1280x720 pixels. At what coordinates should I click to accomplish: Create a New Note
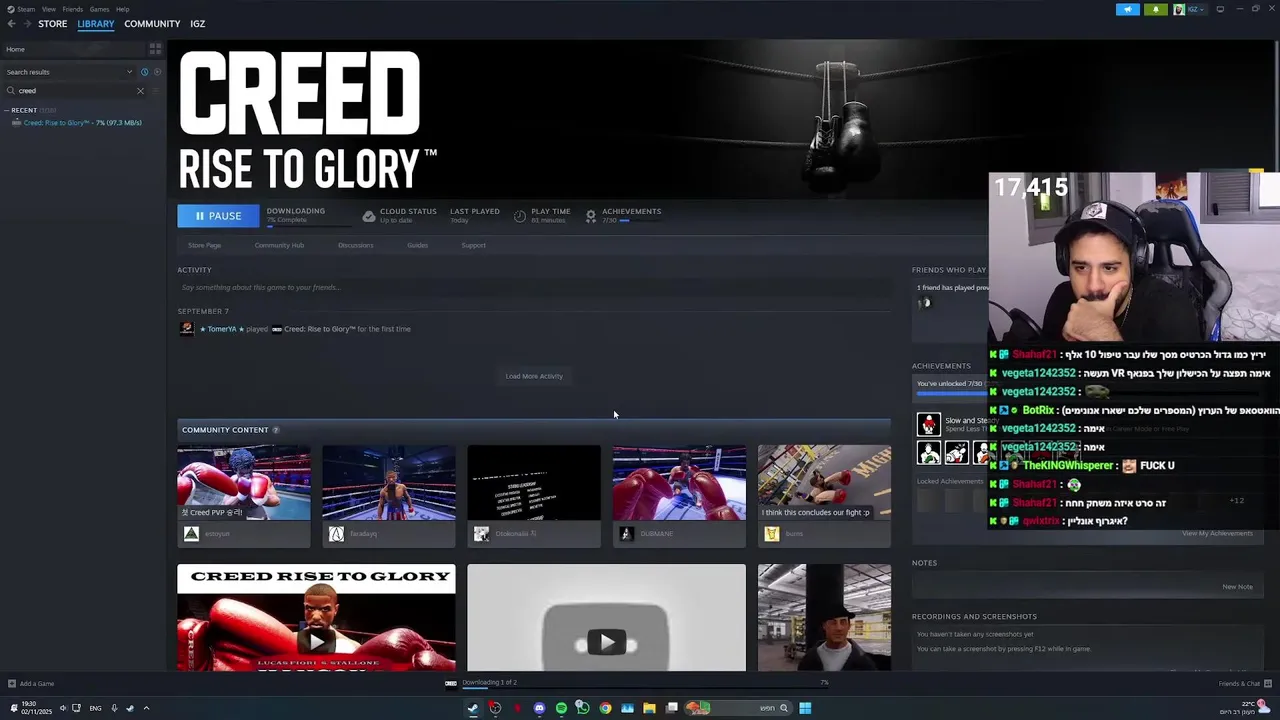click(1237, 587)
